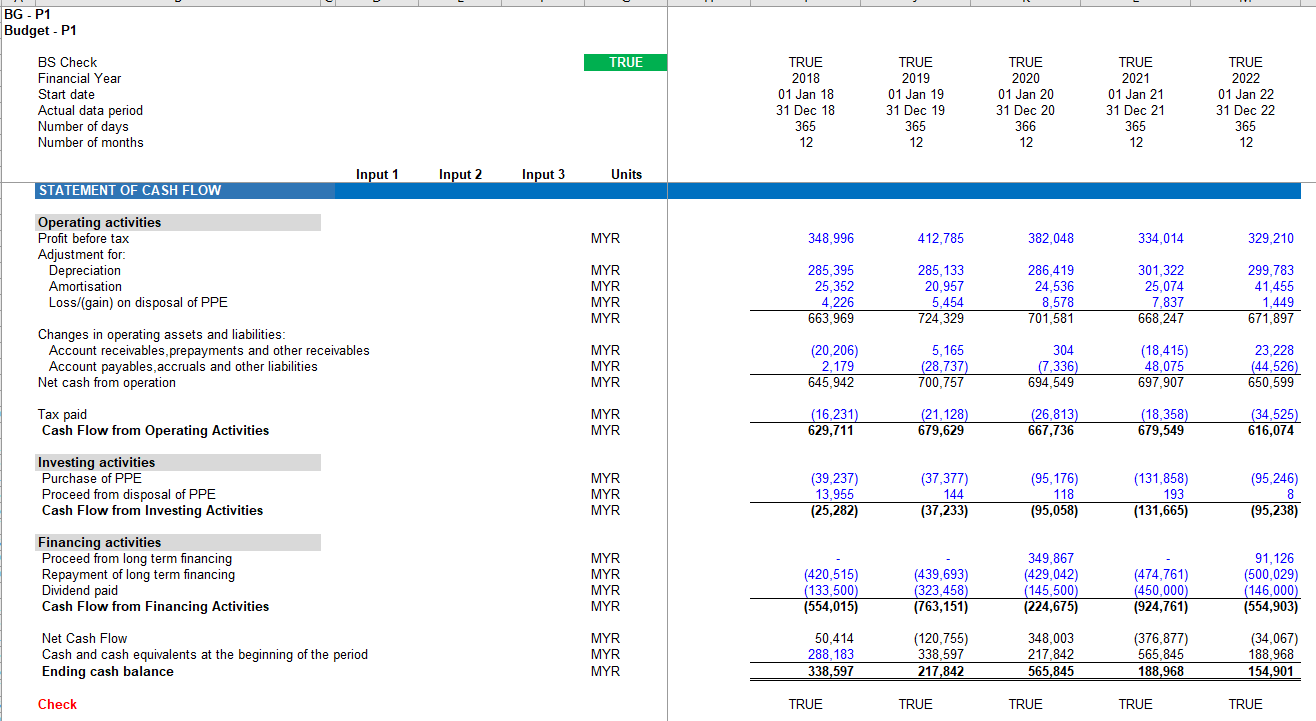Select the red Check label
Viewport: 1316px width, 721px height.
tap(57, 704)
